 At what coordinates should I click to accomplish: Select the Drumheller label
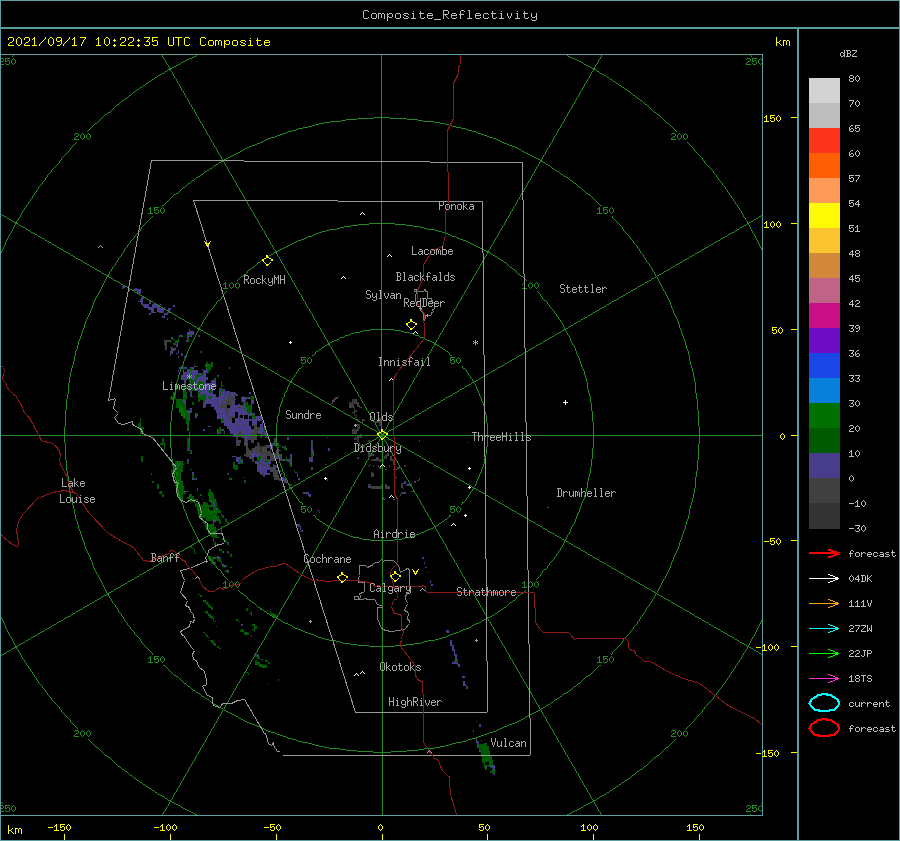586,493
